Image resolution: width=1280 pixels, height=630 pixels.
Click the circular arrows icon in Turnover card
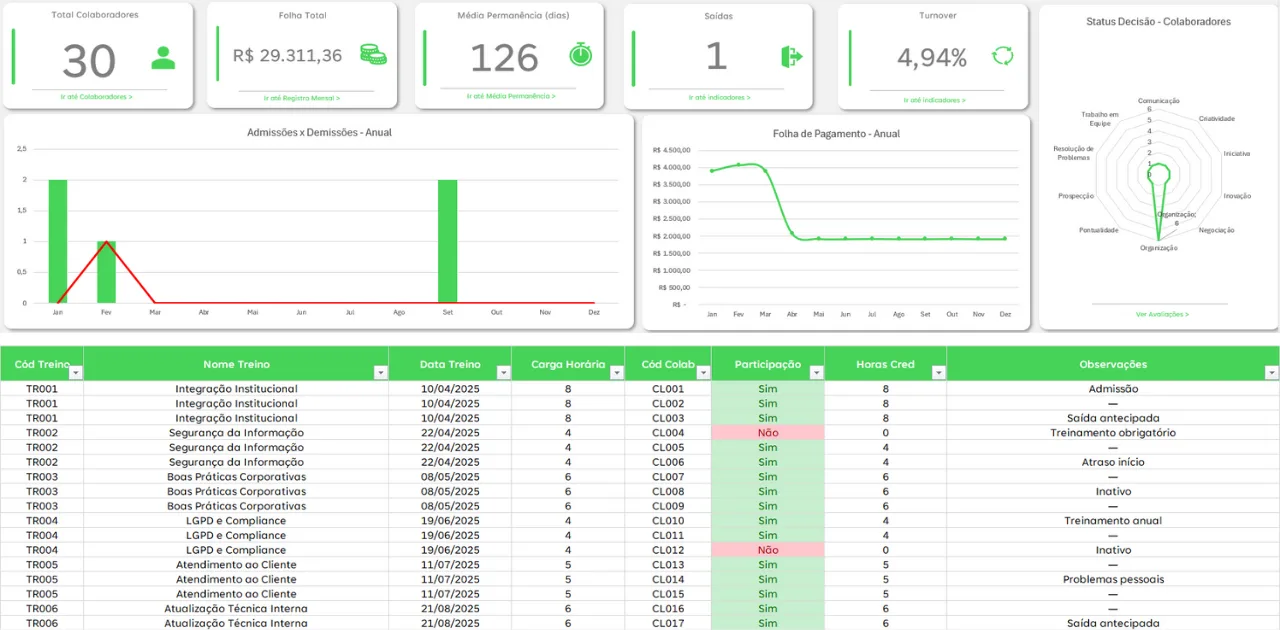(x=1002, y=56)
